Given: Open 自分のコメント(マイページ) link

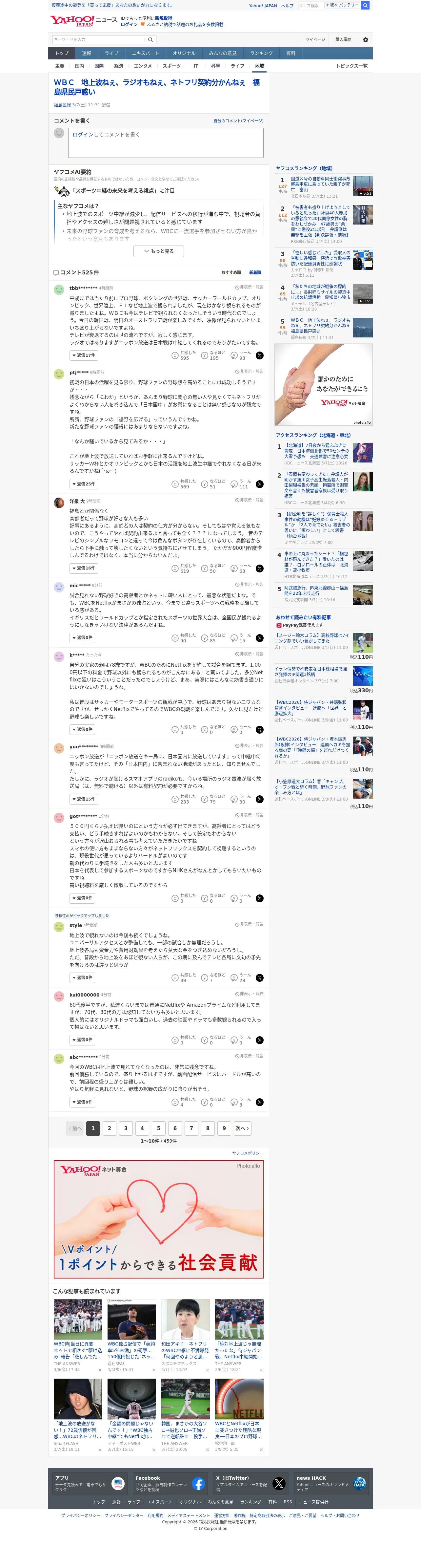Looking at the screenshot, I should pos(238,121).
